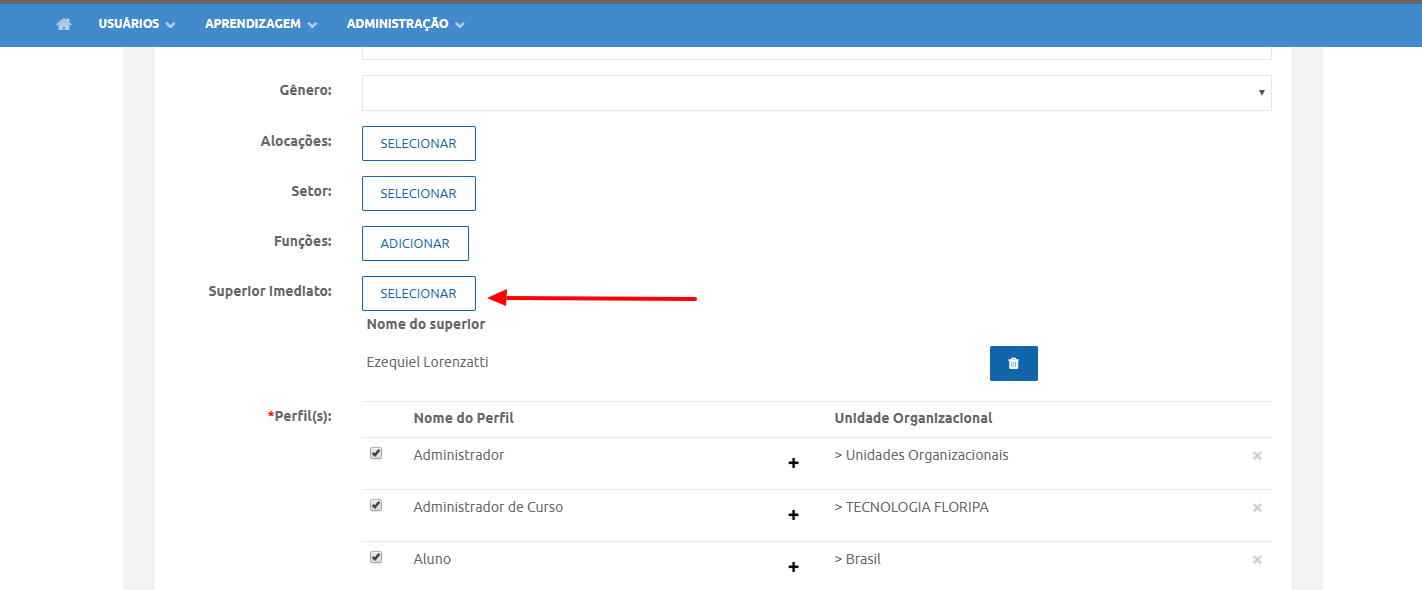This screenshot has width=1422, height=590.
Task: Expand the Usuários menu
Action: tap(137, 24)
